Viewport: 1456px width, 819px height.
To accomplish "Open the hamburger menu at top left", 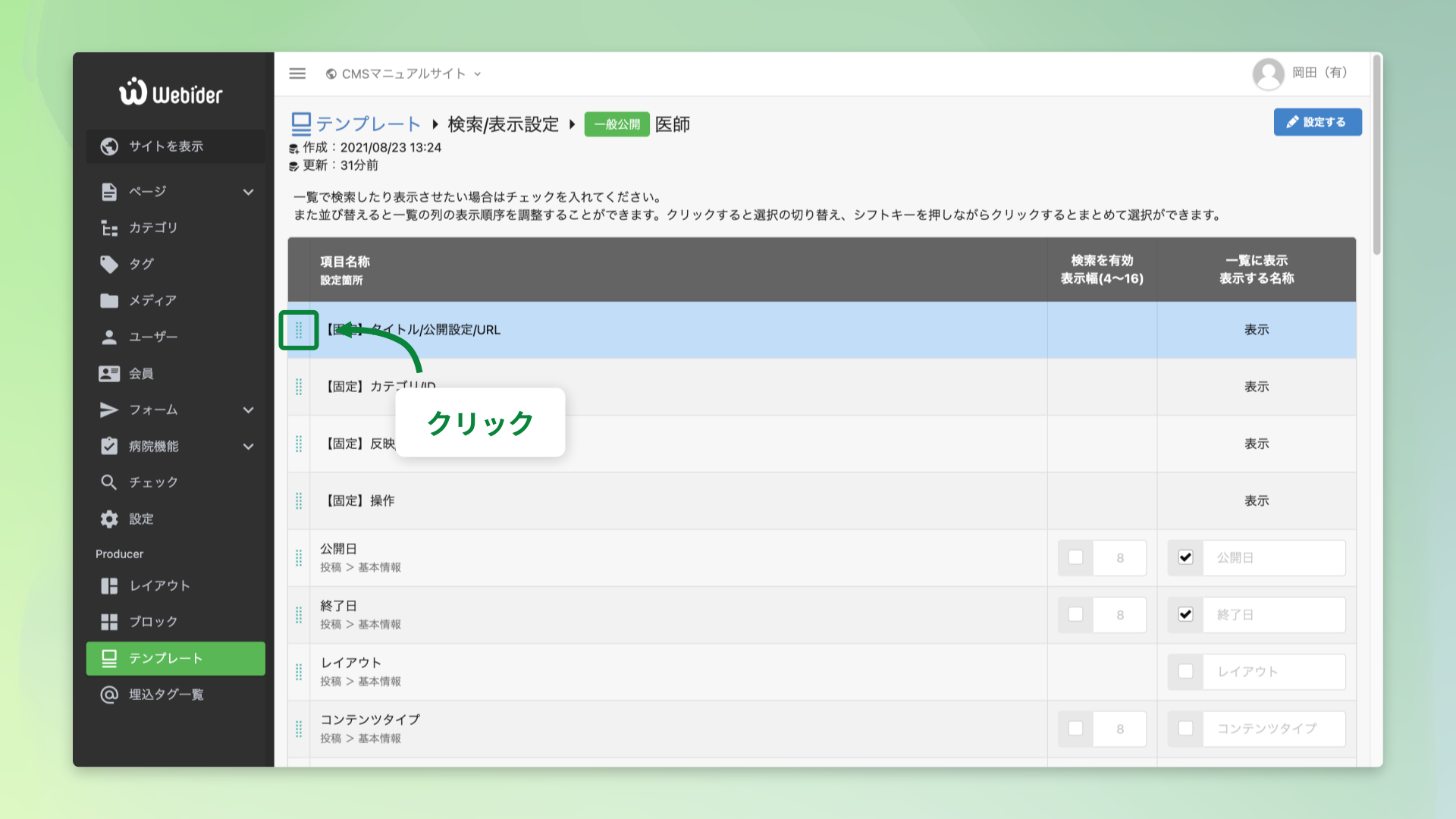I will [297, 74].
